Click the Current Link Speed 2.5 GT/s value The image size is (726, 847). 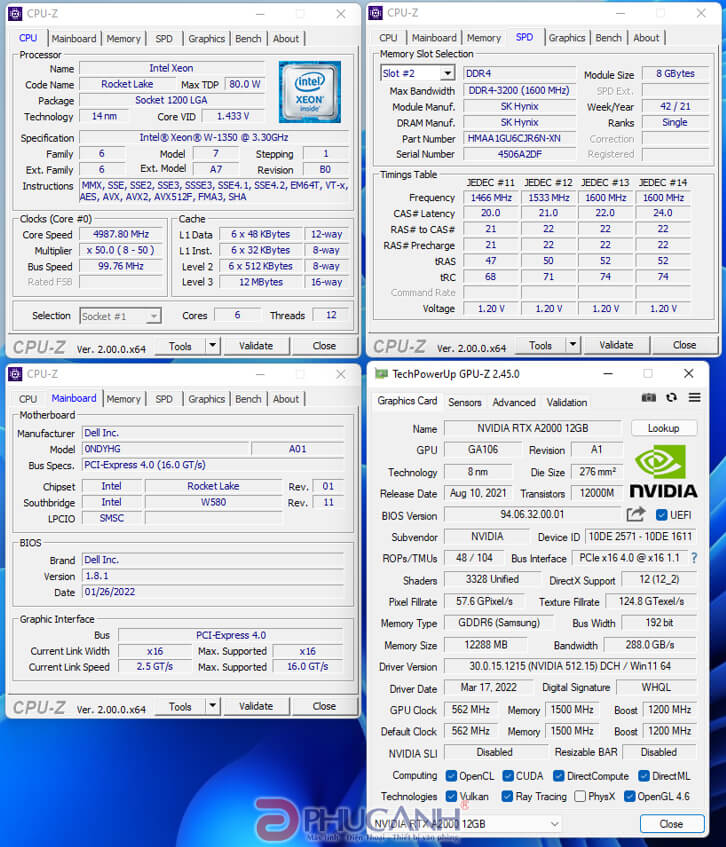154,667
